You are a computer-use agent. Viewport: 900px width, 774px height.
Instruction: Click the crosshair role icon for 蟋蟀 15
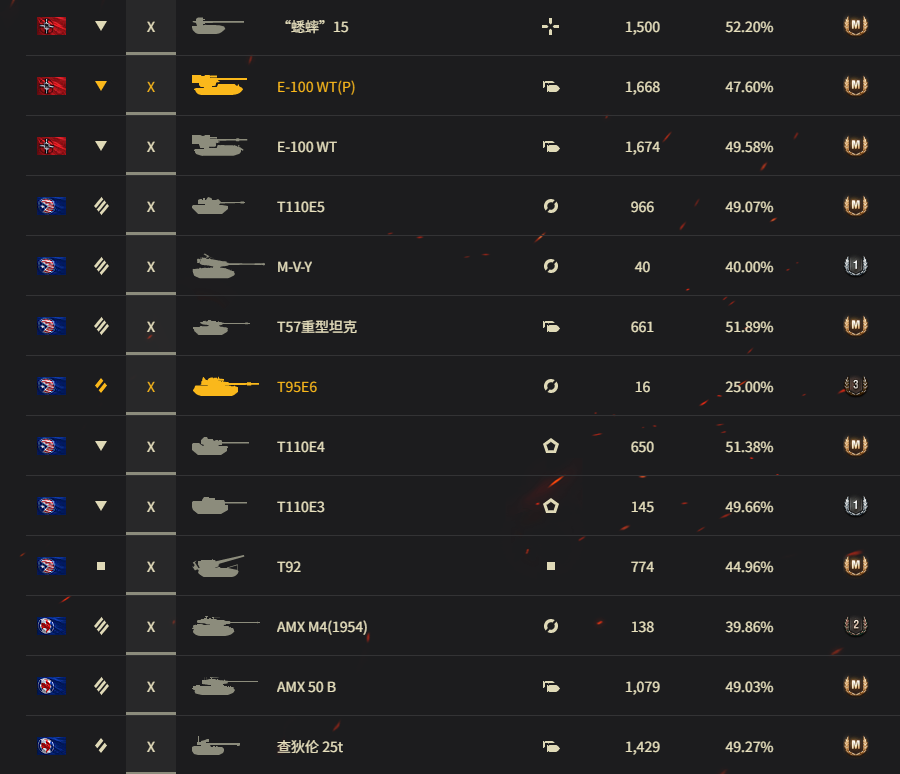[550, 26]
